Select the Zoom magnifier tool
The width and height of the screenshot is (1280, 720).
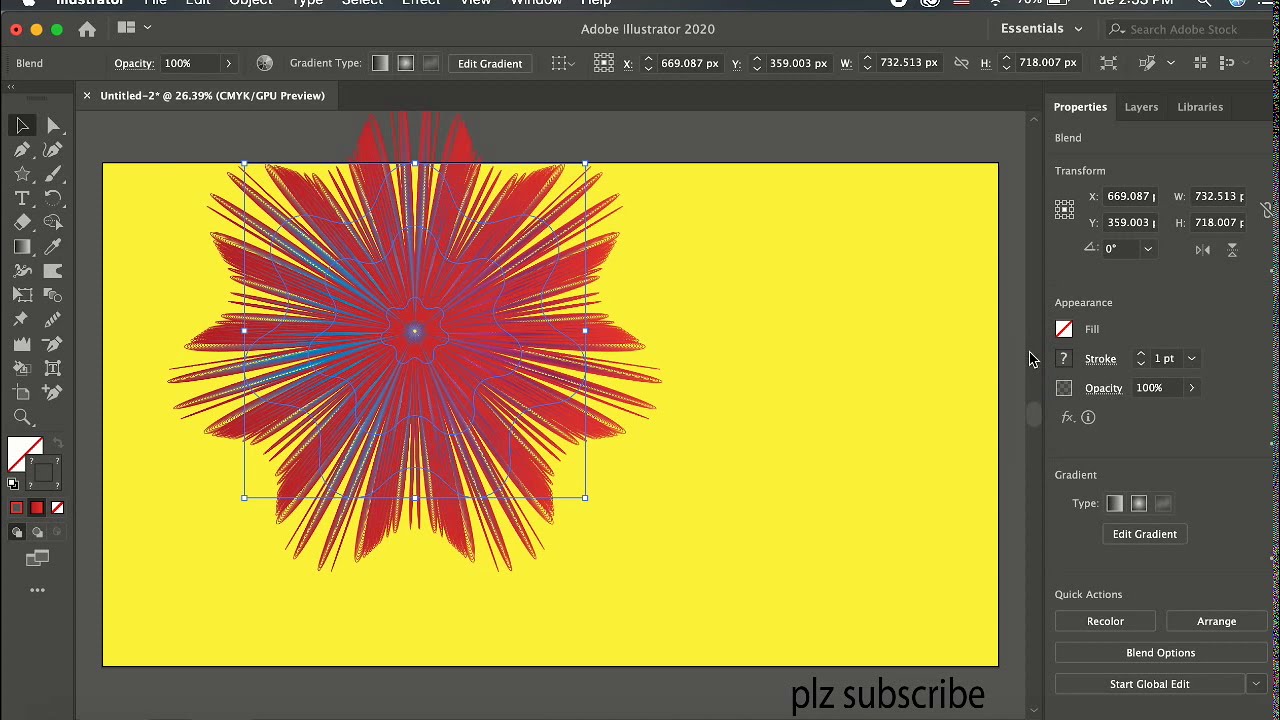(x=22, y=417)
